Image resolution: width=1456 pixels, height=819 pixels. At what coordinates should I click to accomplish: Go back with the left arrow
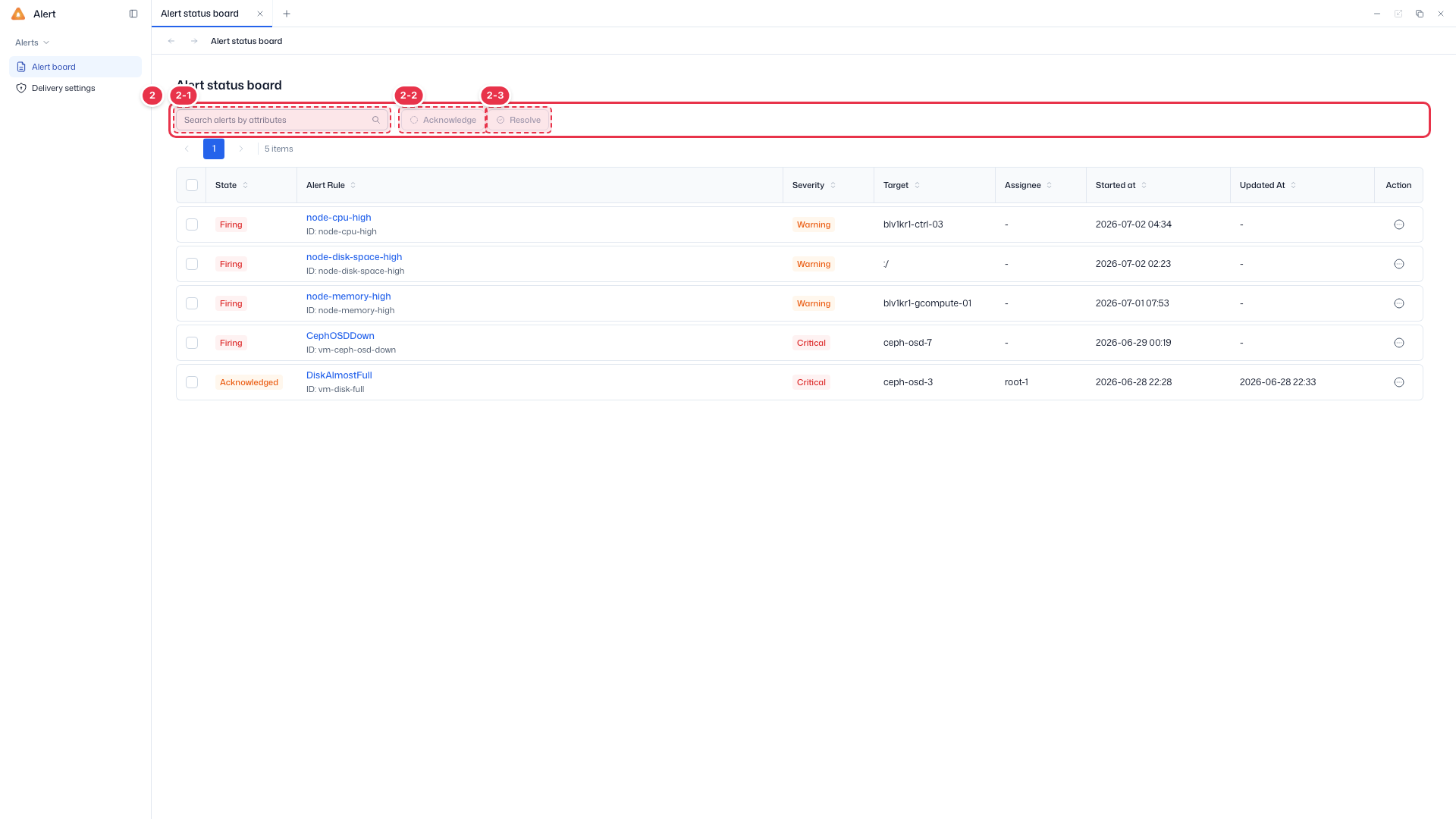171,41
